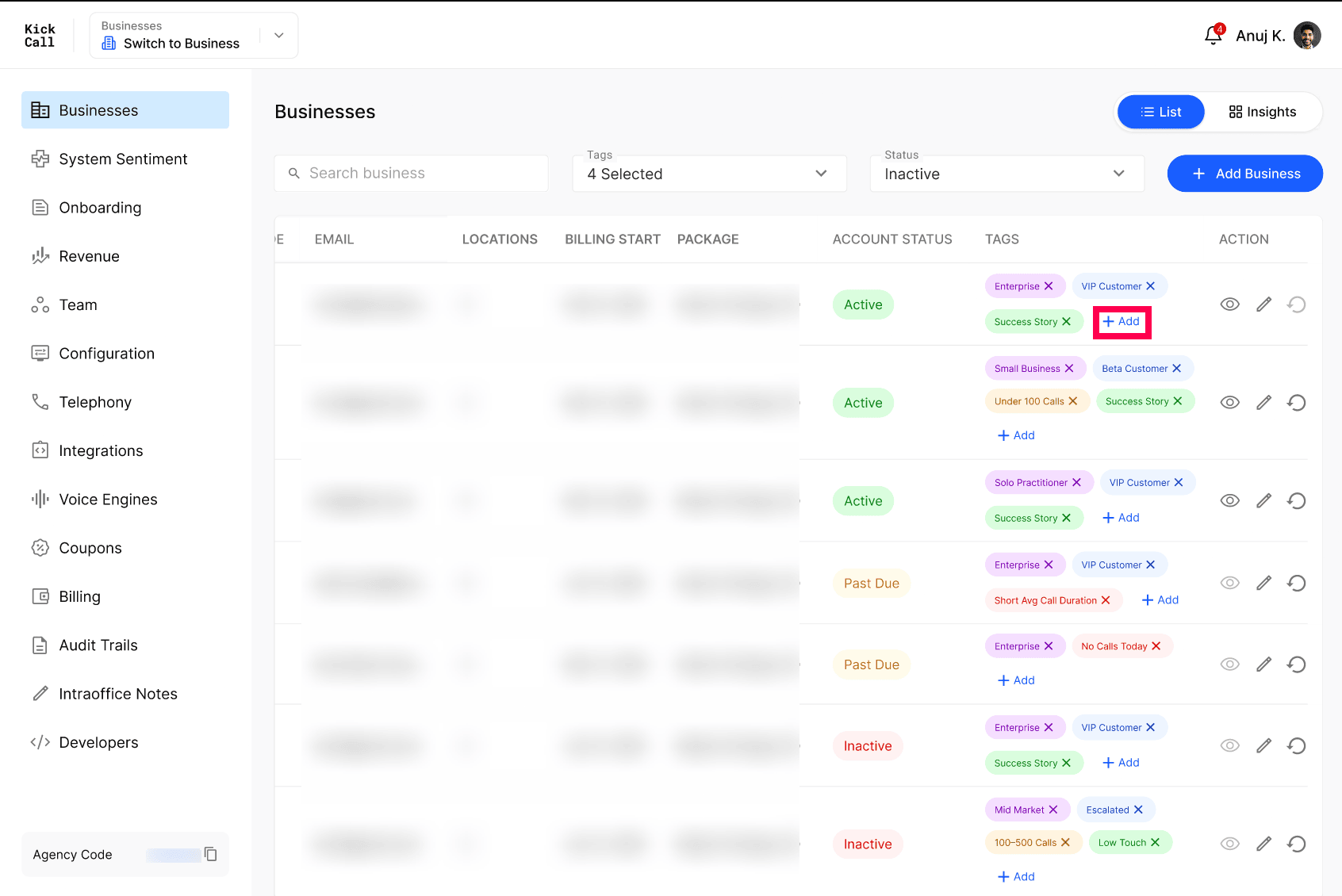The image size is (1342, 896).
Task: Open the Status dropdown set to Inactive
Action: [x=1006, y=174]
